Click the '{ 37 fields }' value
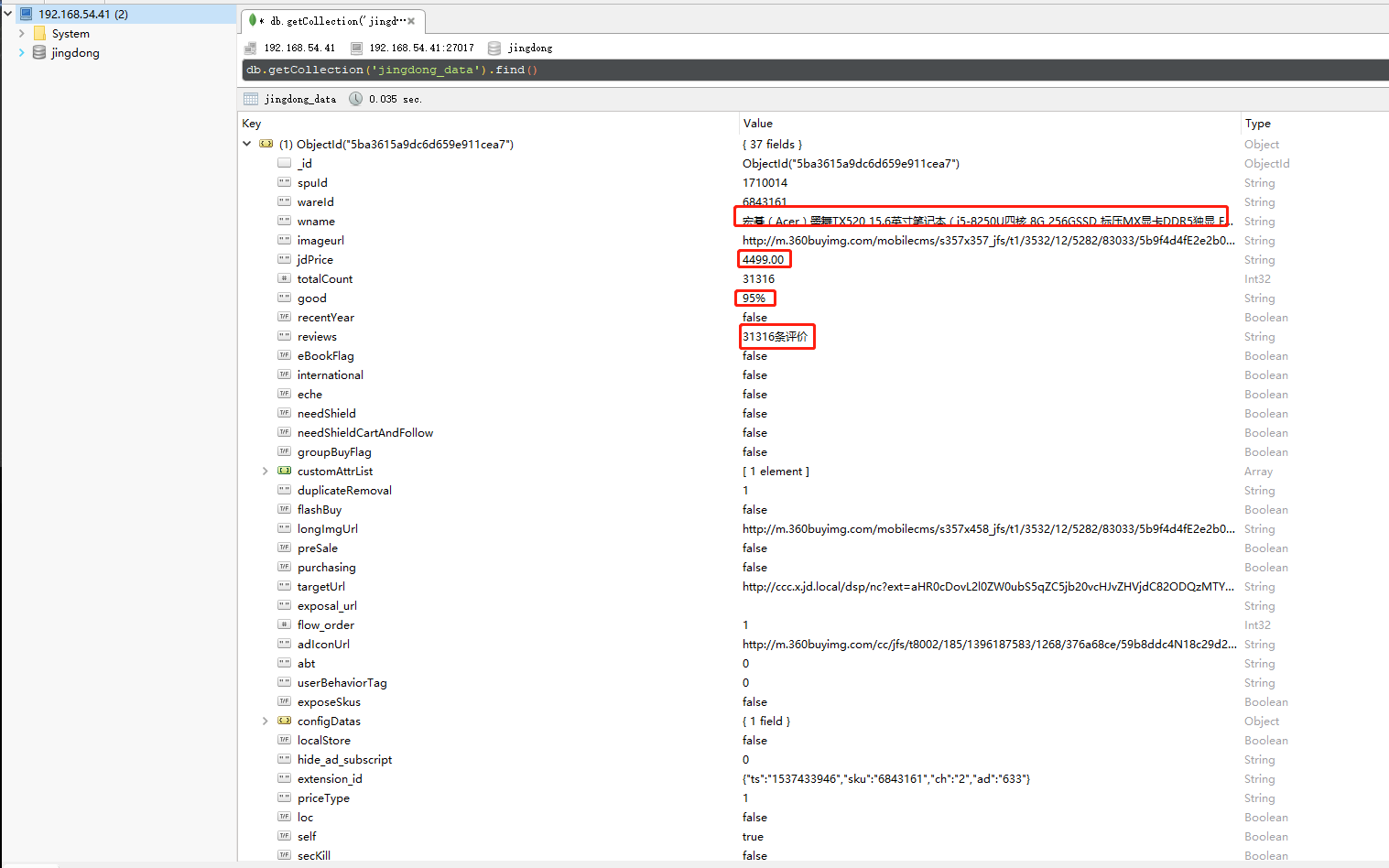1389x868 pixels. (x=772, y=144)
